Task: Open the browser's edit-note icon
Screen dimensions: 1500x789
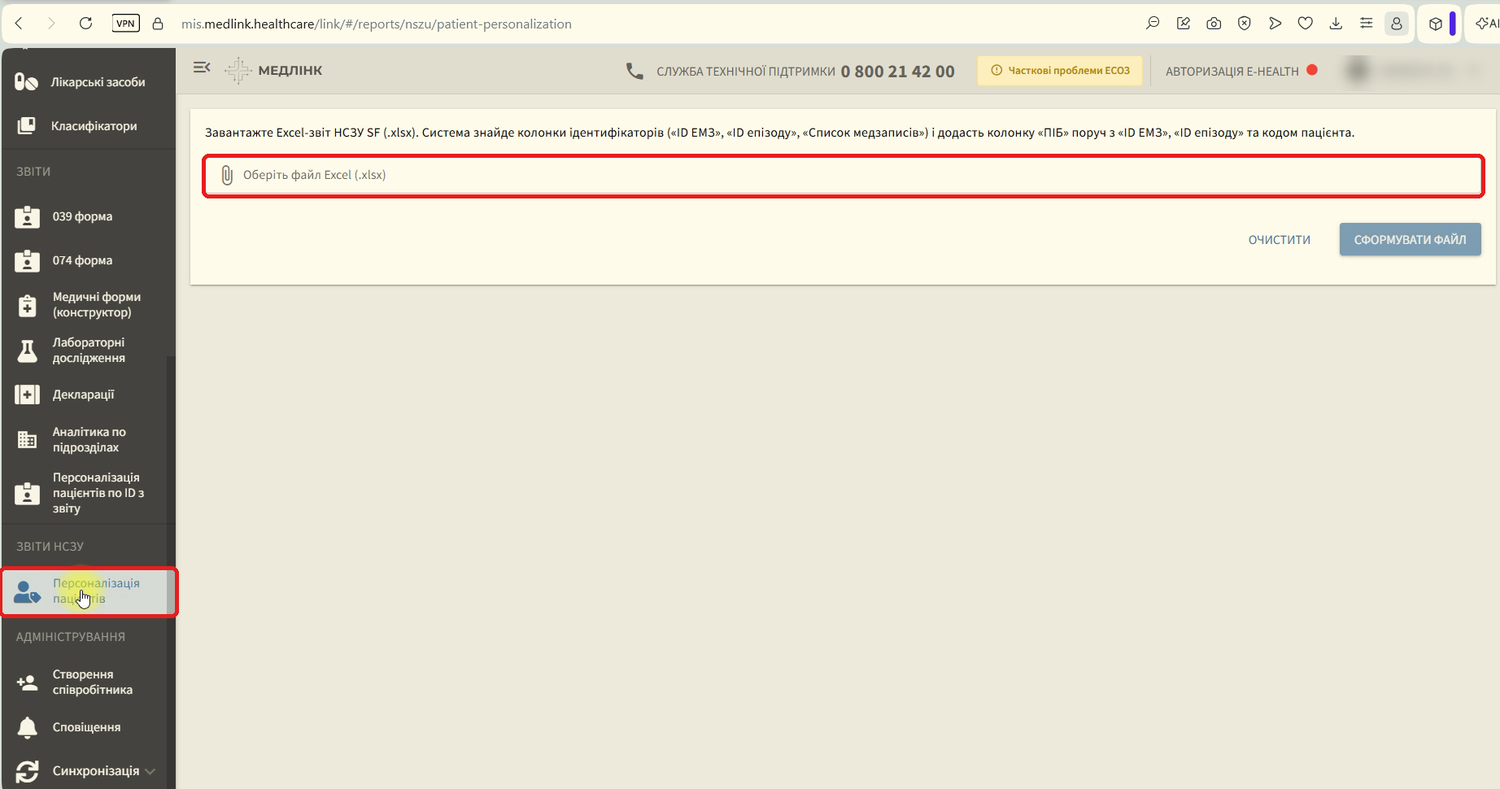Action: point(1184,23)
